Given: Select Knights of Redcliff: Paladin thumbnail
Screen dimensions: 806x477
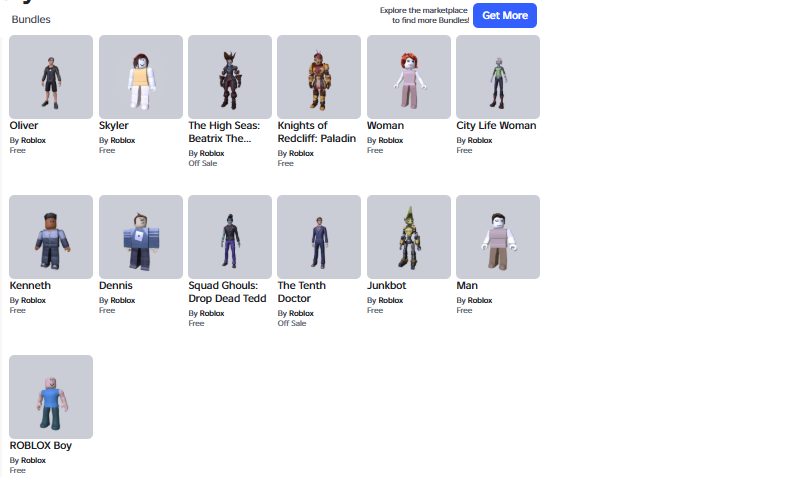Looking at the screenshot, I should tap(319, 77).
